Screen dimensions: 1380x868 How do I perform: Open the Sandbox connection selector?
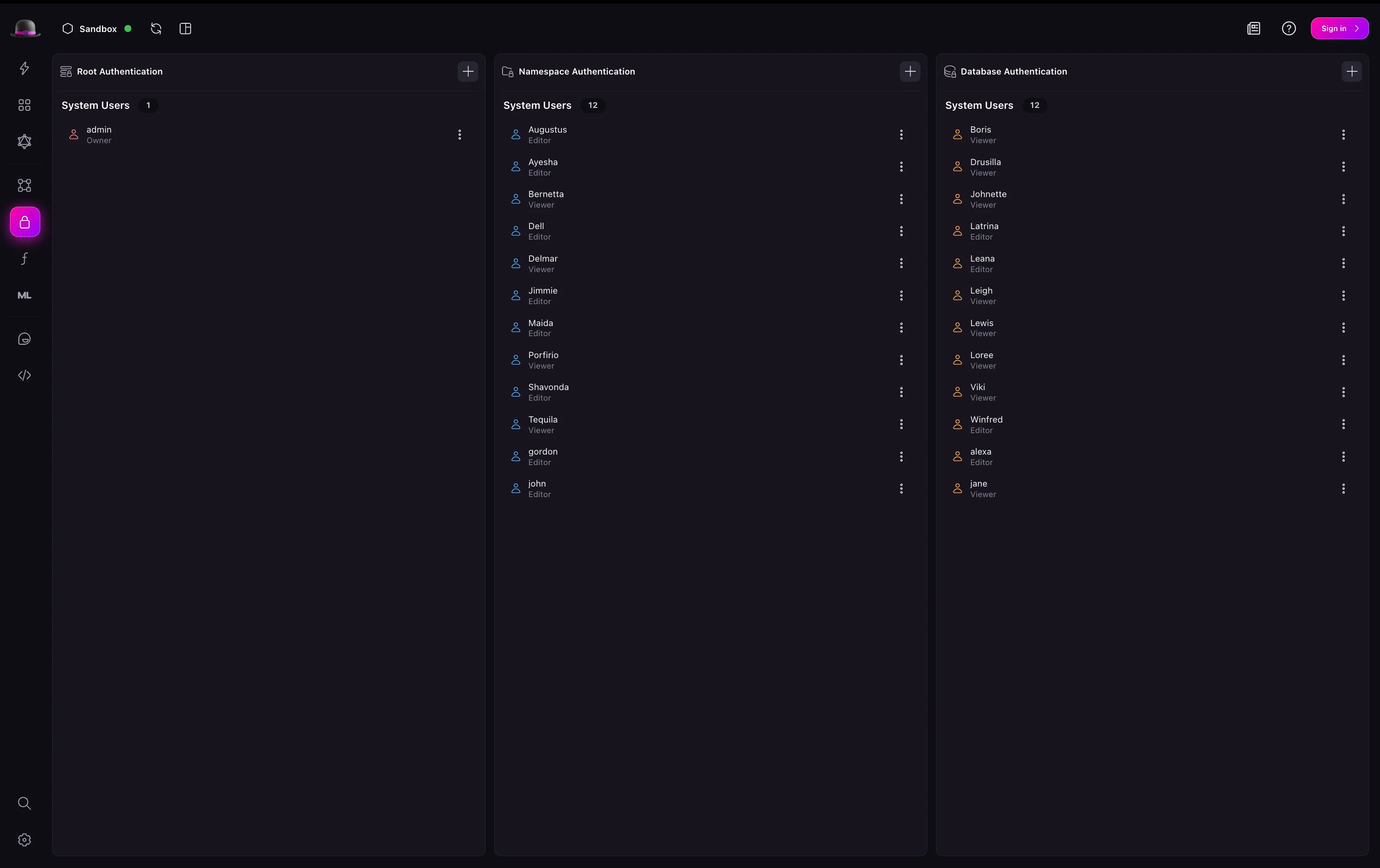tap(97, 29)
